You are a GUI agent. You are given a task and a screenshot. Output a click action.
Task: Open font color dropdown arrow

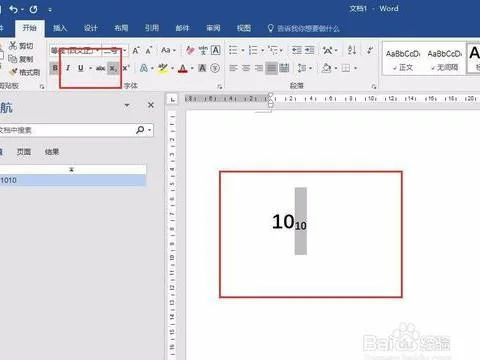(x=192, y=68)
